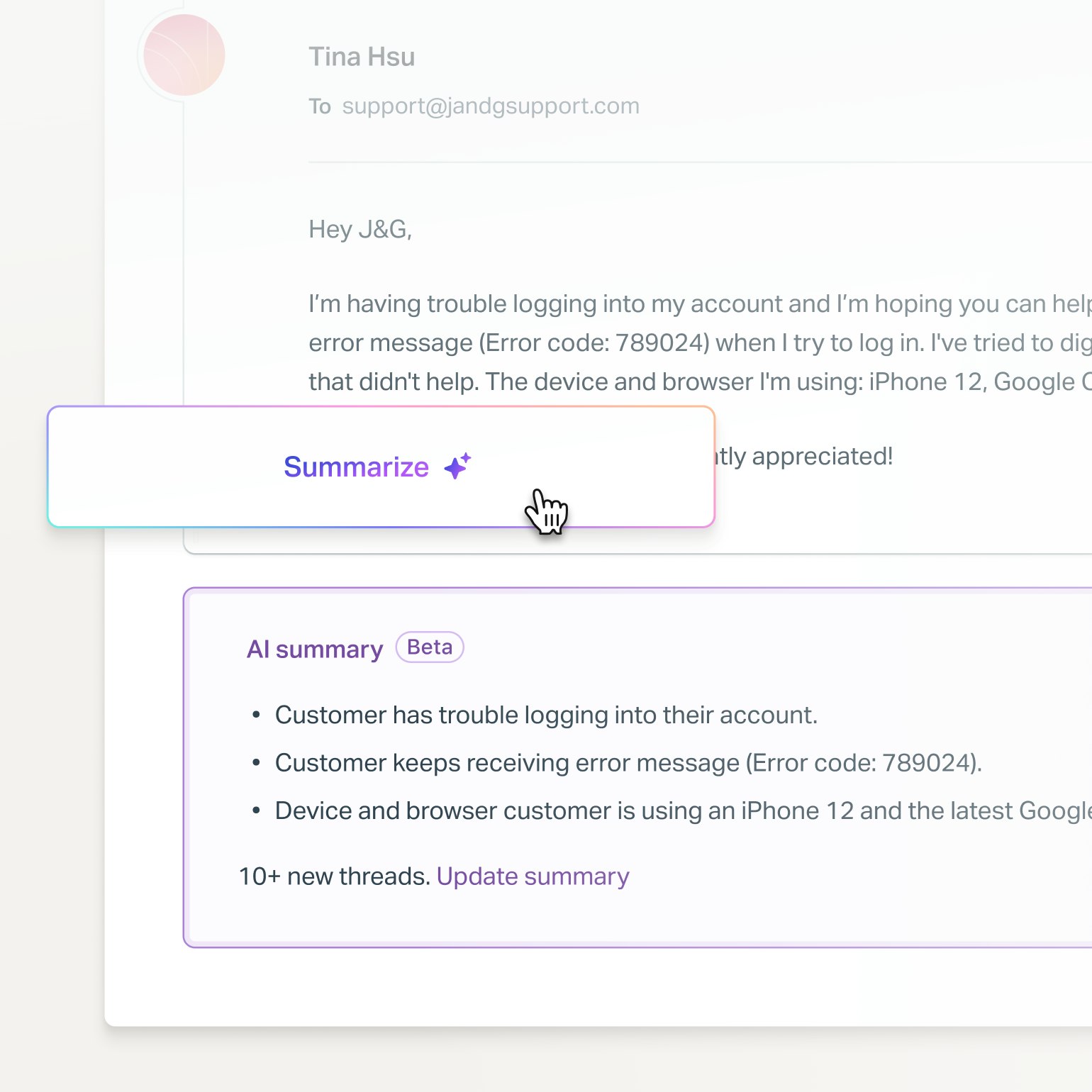
Task: Click the 'To' label in the email header
Action: pyautogui.click(x=320, y=106)
